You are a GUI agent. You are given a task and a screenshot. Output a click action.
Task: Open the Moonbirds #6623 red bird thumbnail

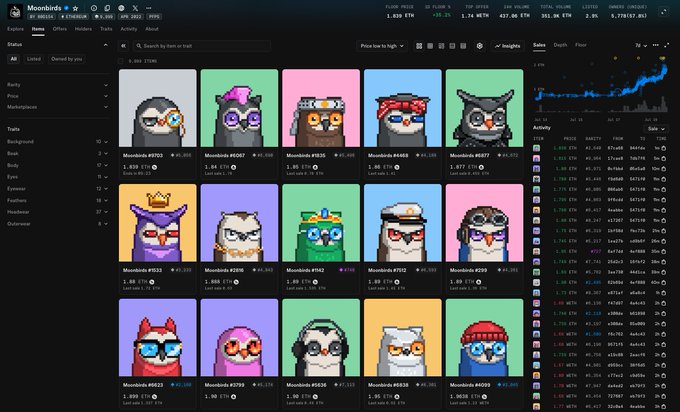click(157, 337)
